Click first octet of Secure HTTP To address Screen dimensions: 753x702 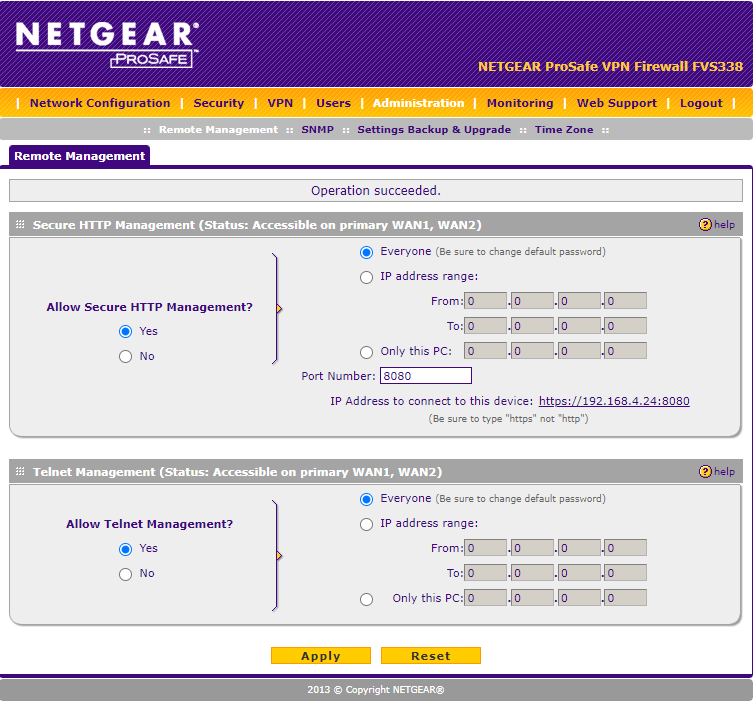[x=485, y=326]
